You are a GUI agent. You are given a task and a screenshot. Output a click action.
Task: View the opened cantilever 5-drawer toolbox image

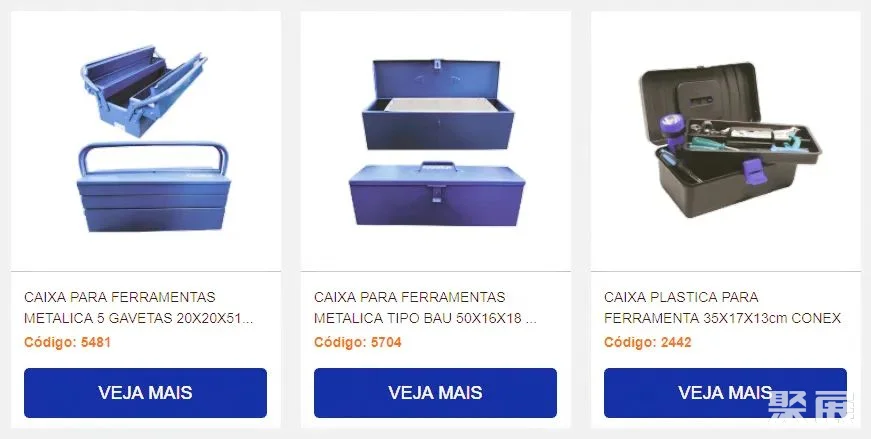click(143, 90)
